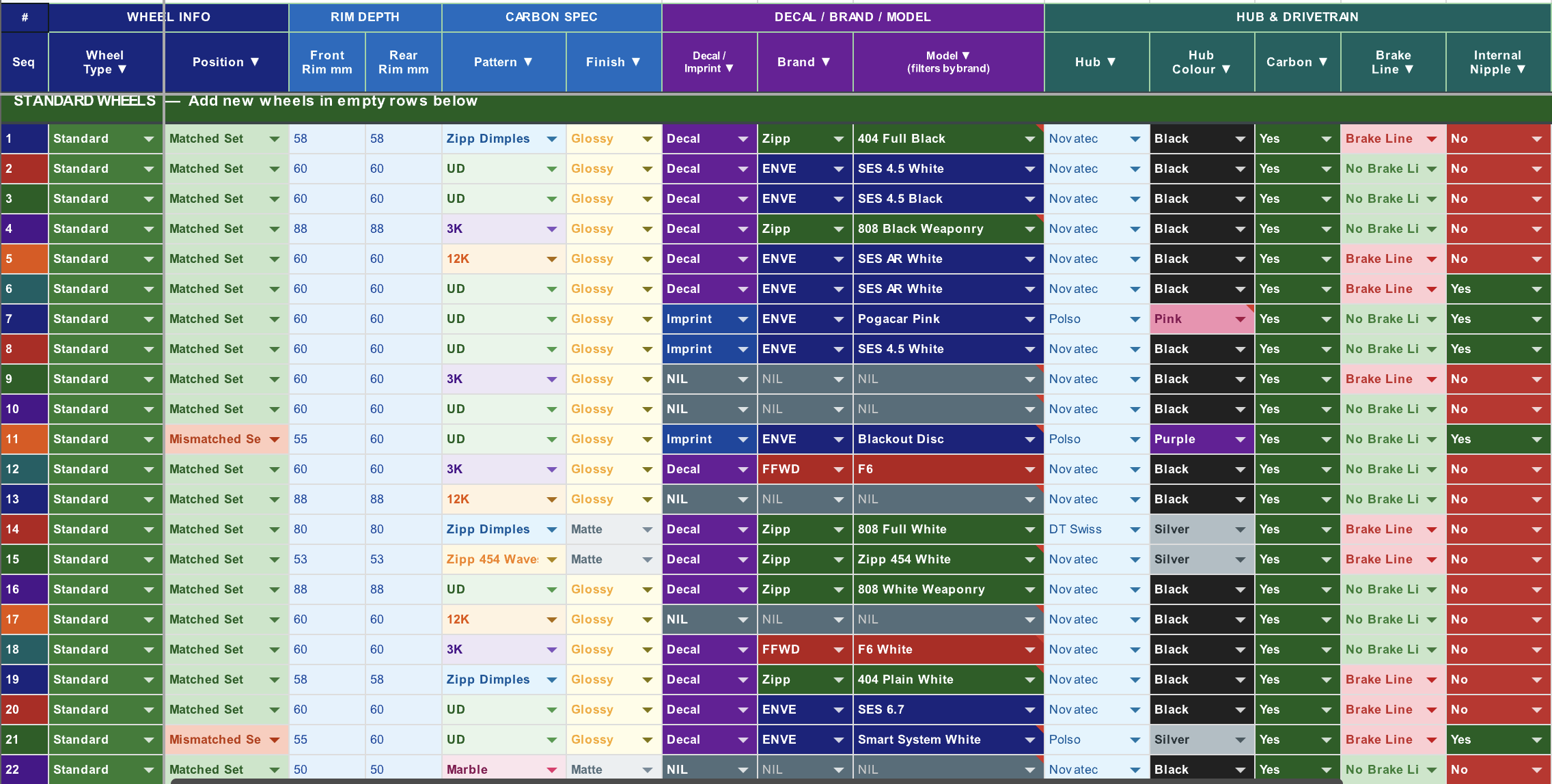Viewport: 1552px width, 784px height.
Task: Open the Wheel Type column filter arrow
Action: click(122, 69)
